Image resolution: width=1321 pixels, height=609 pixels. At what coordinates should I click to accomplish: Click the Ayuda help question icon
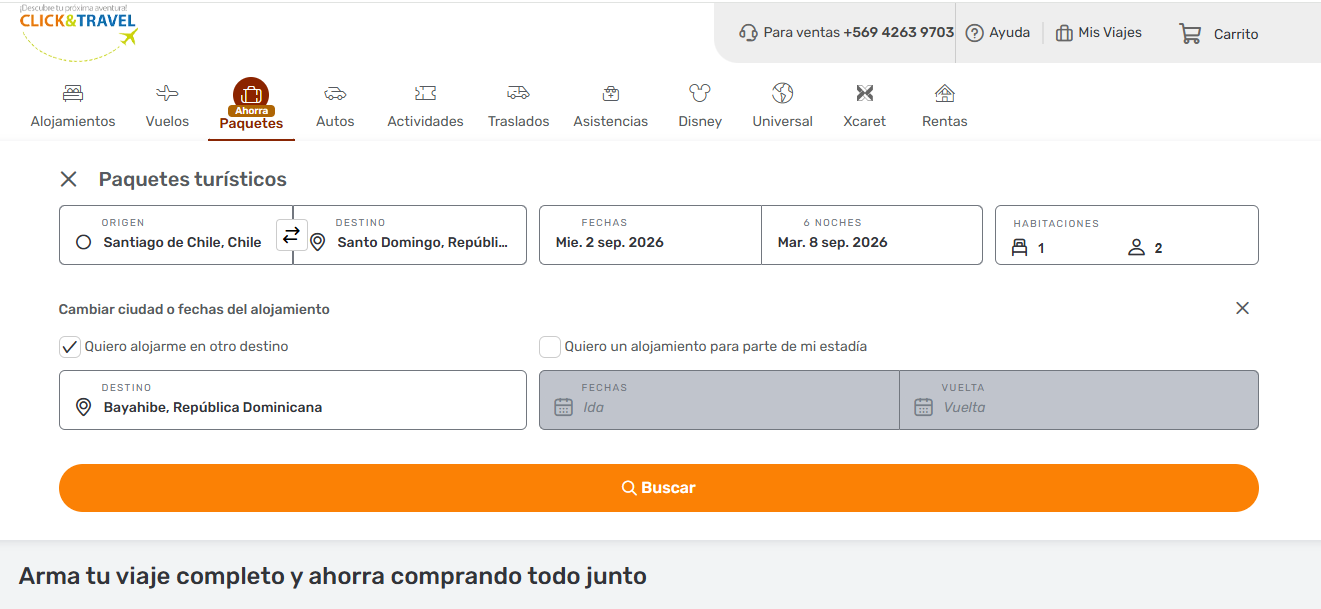[x=974, y=33]
